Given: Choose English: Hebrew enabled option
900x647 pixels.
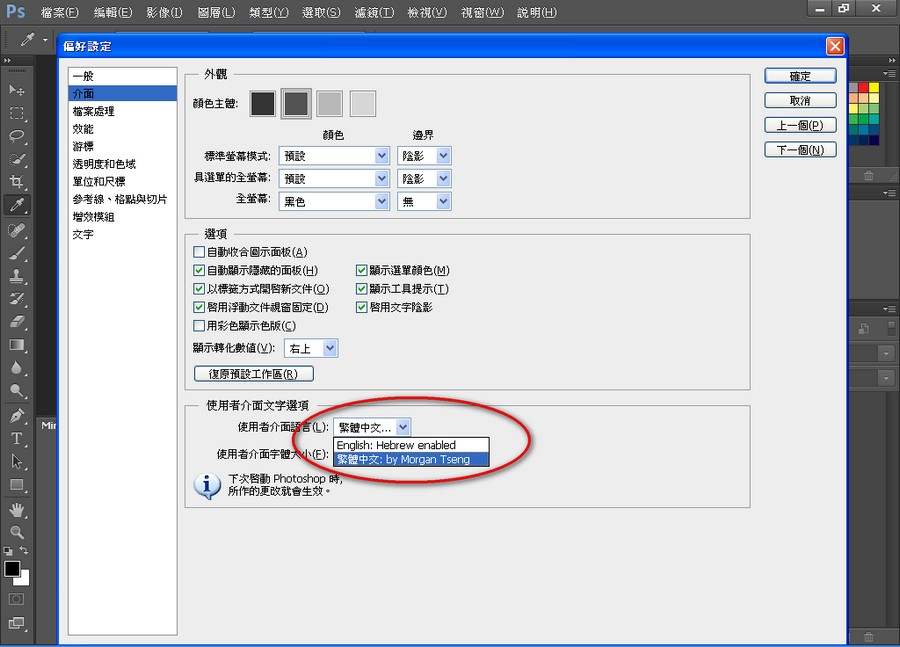Looking at the screenshot, I should point(411,445).
